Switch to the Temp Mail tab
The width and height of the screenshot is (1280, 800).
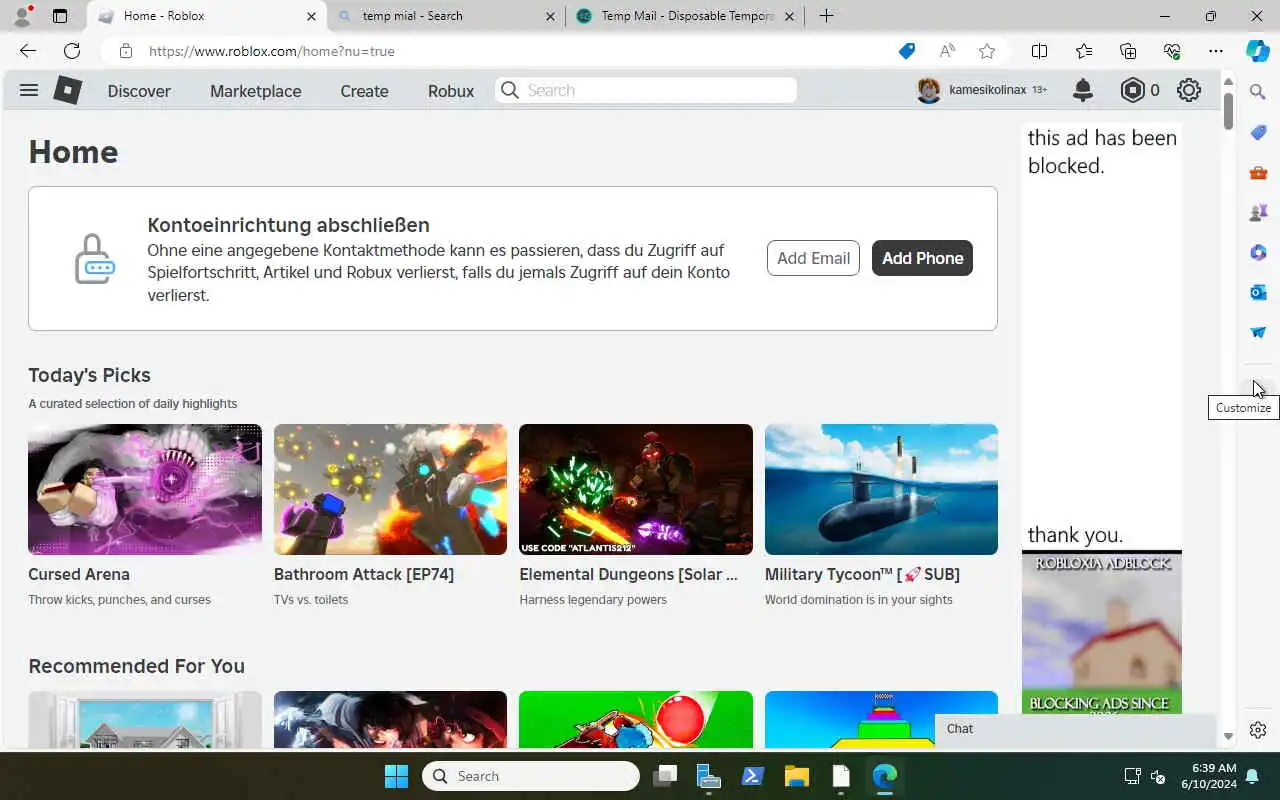tap(687, 16)
